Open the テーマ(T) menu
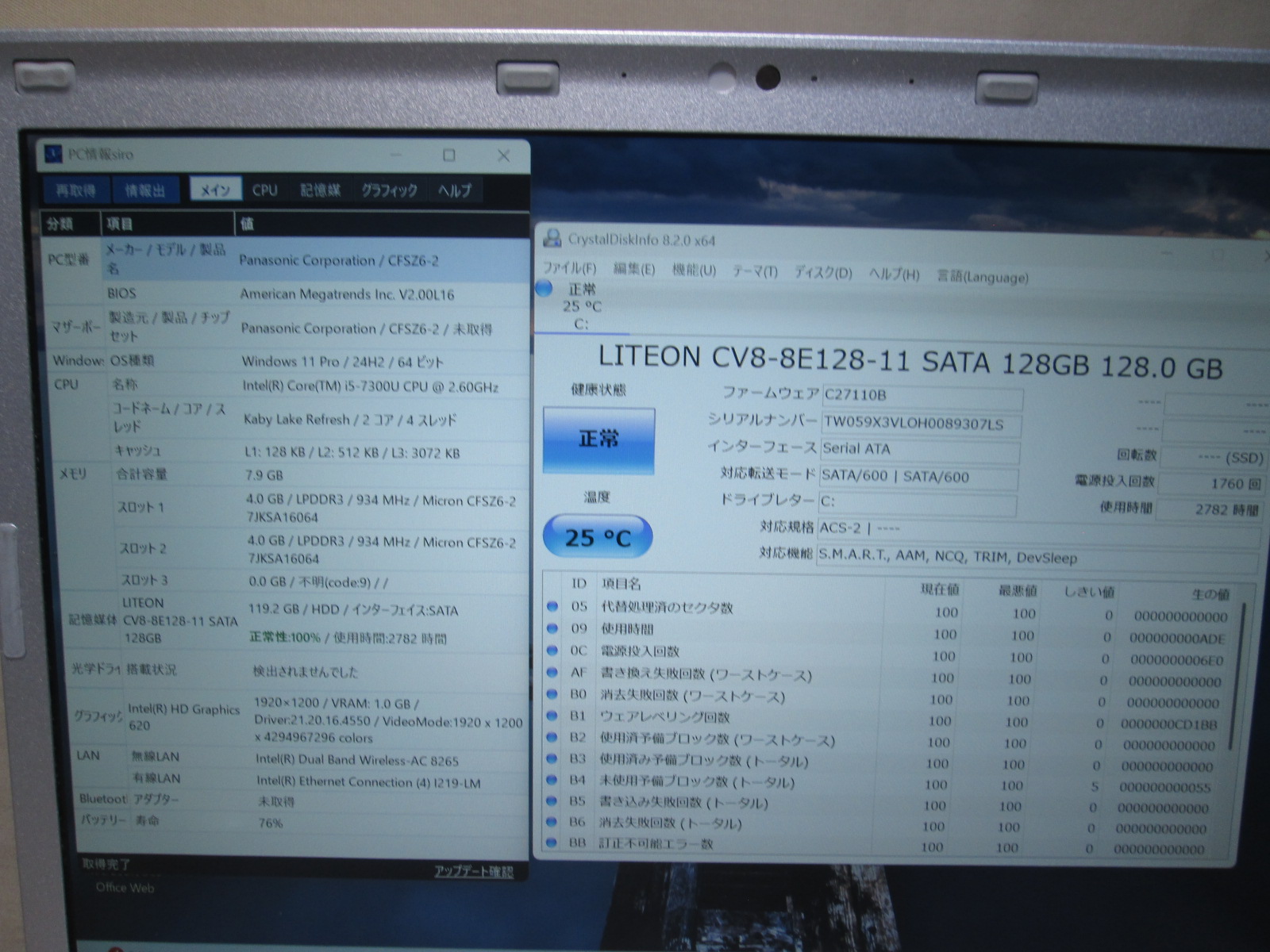The height and width of the screenshot is (952, 1270). [x=755, y=272]
